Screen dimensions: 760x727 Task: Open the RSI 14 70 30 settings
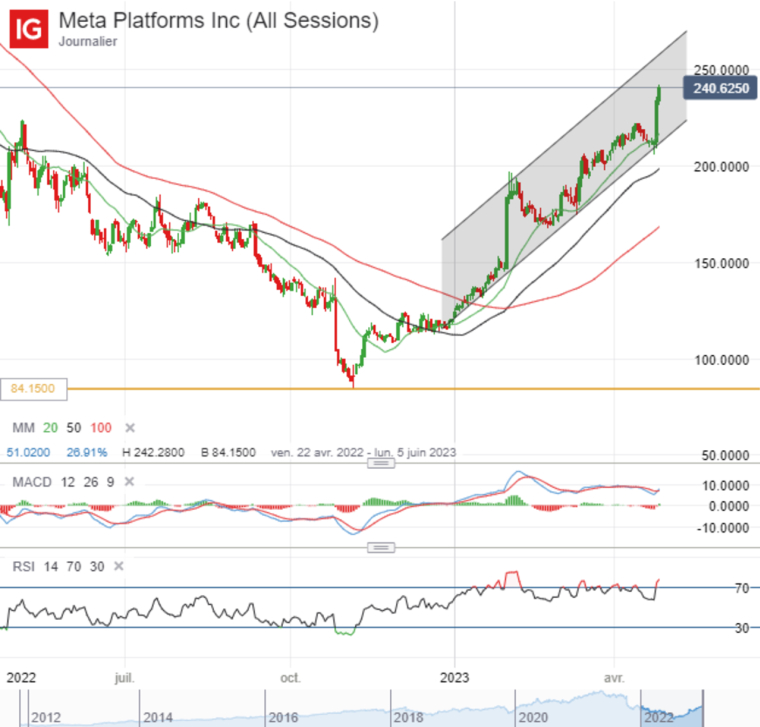55,566
